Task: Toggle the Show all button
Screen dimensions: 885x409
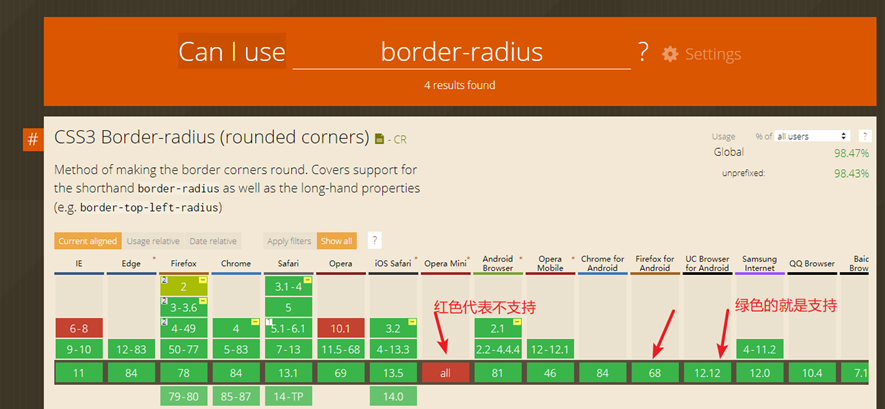Action: point(336,241)
